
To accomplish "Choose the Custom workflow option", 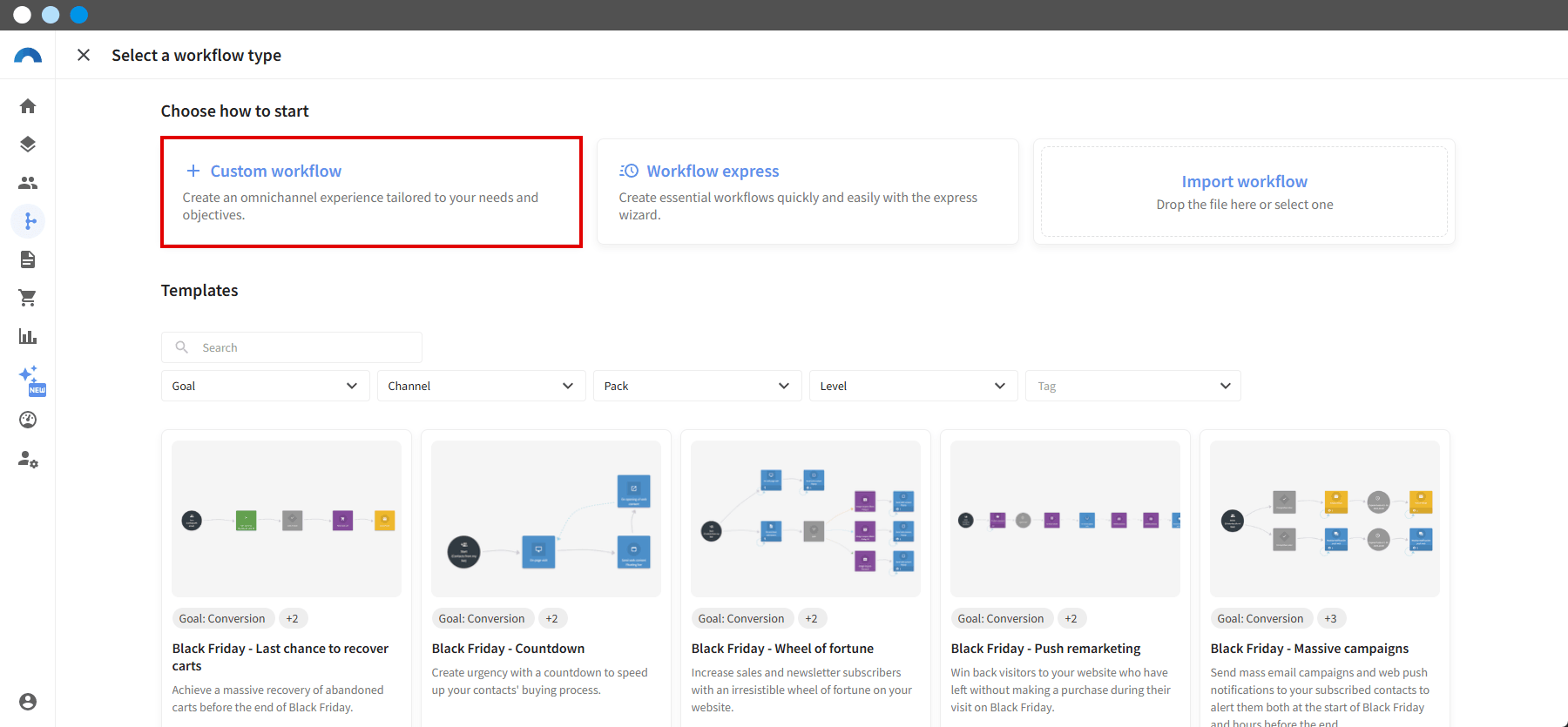I will point(371,192).
